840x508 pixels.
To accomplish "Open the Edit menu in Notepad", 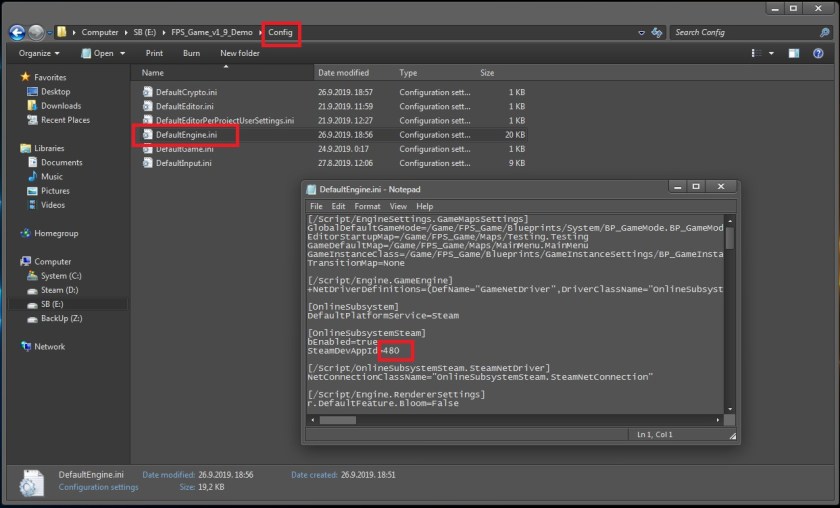I will (x=338, y=206).
